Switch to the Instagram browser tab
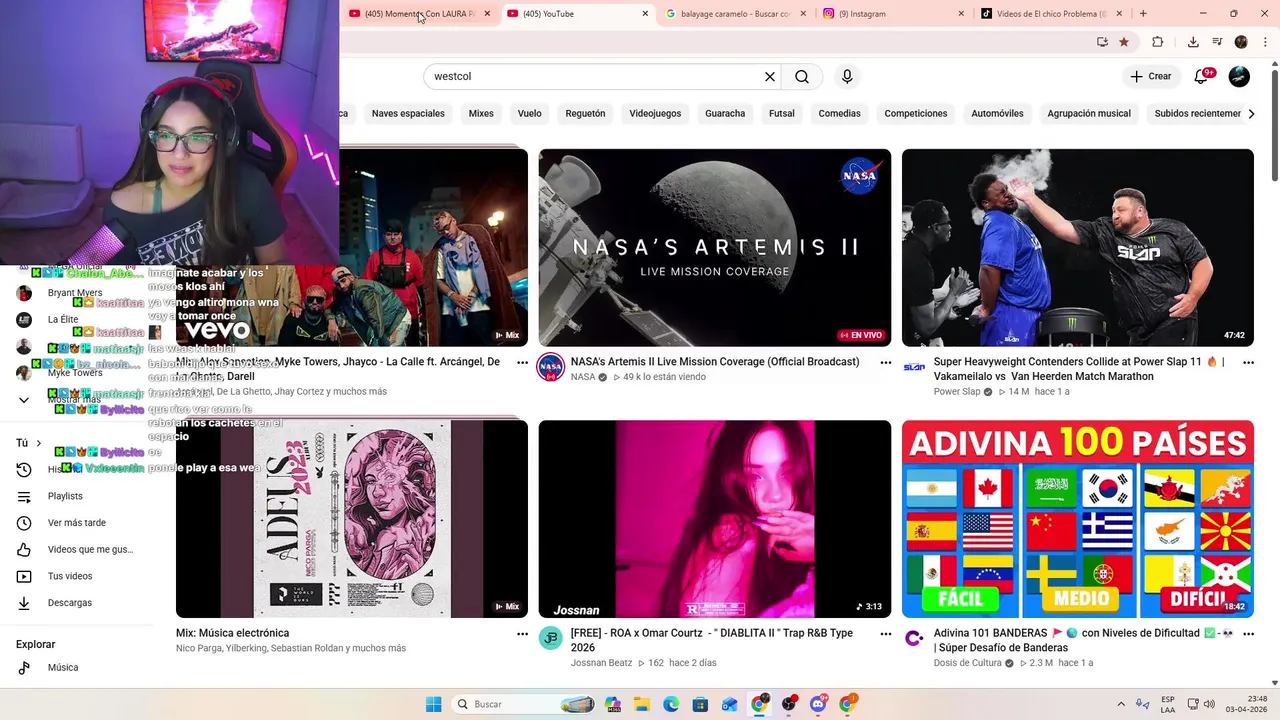 pyautogui.click(x=893, y=14)
